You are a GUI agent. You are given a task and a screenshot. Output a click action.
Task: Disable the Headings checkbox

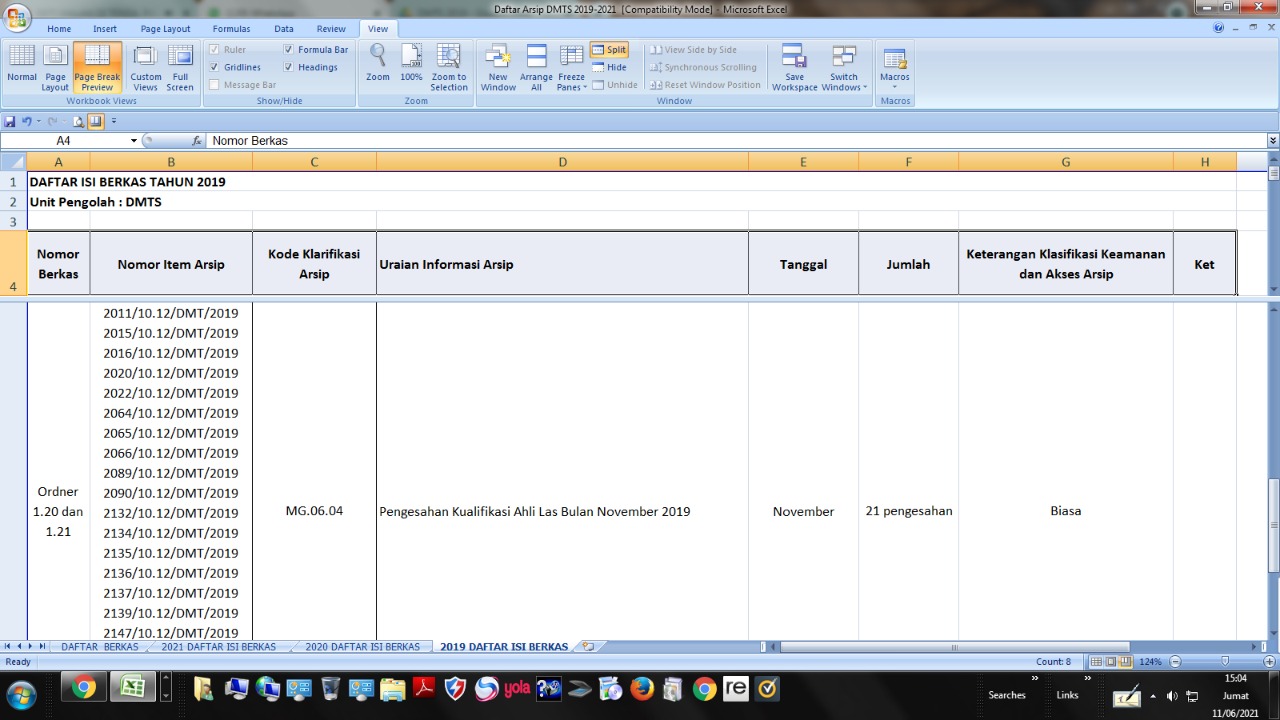pos(289,67)
